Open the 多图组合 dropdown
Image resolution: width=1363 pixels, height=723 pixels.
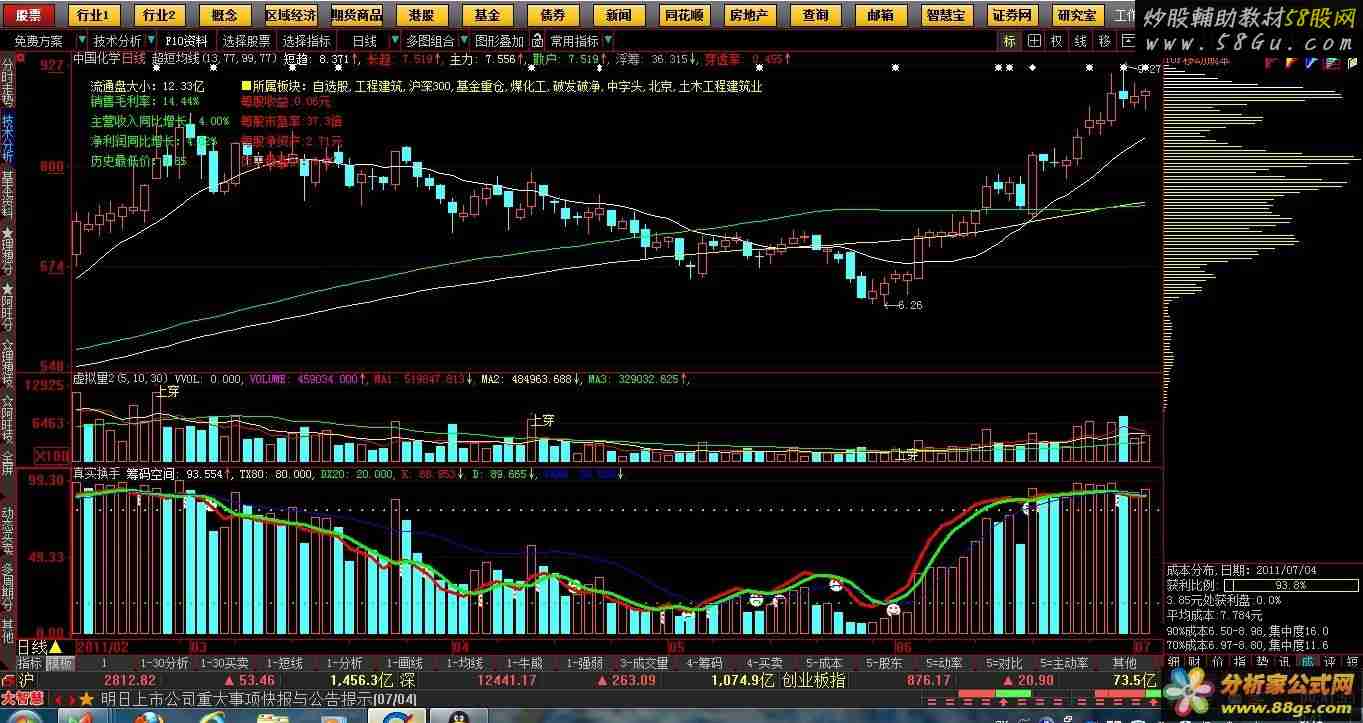pyautogui.click(x=436, y=41)
